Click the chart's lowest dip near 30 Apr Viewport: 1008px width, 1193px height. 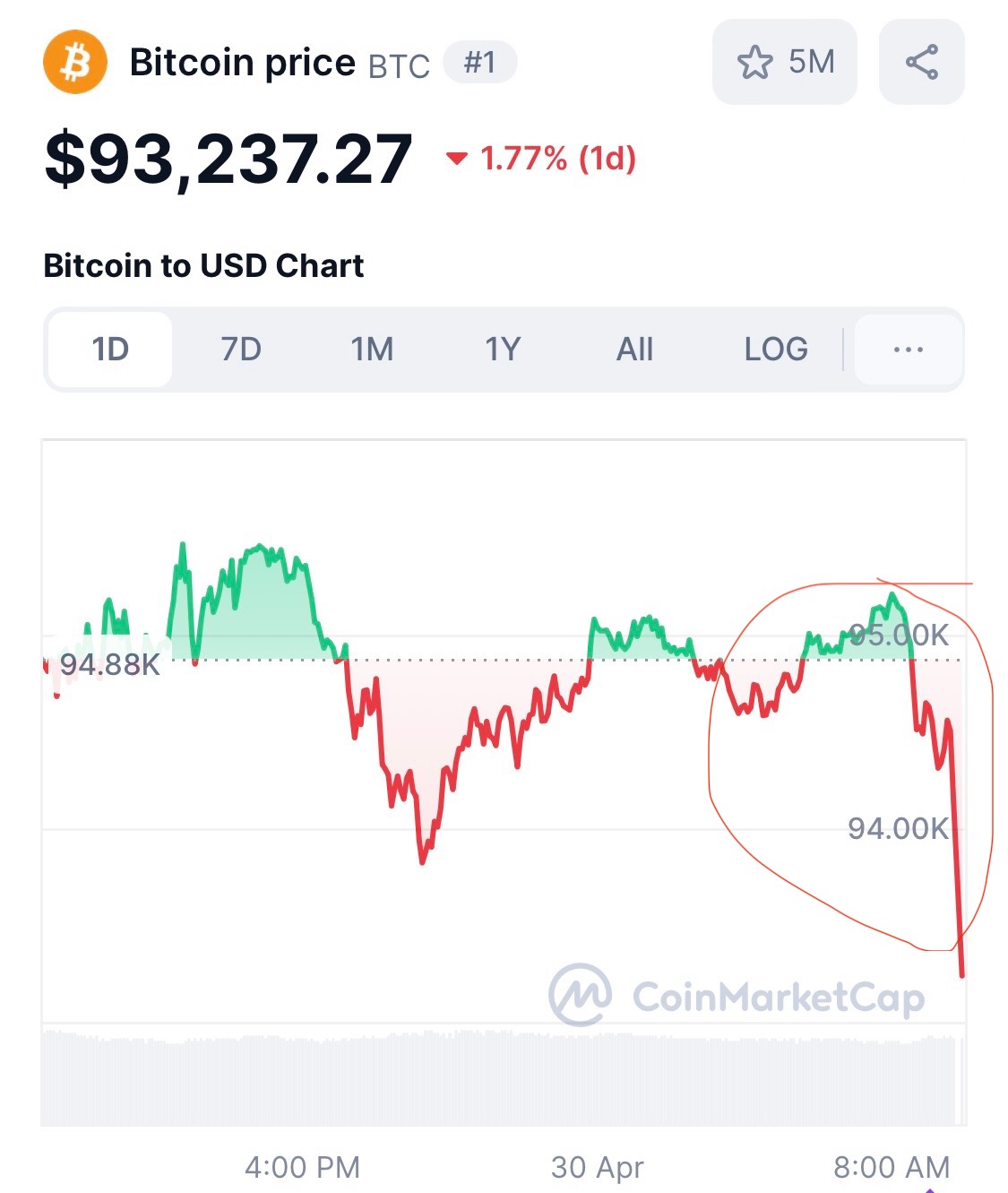422,860
